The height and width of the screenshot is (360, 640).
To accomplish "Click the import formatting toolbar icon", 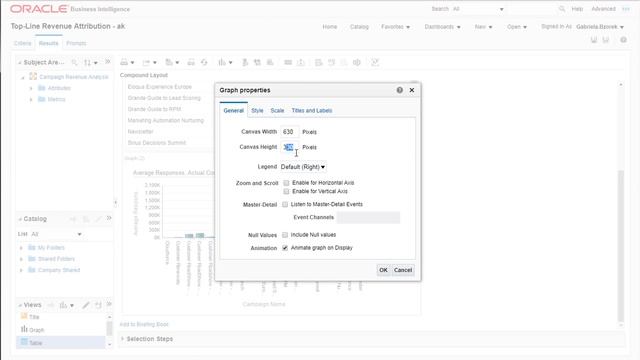I will point(301,62).
